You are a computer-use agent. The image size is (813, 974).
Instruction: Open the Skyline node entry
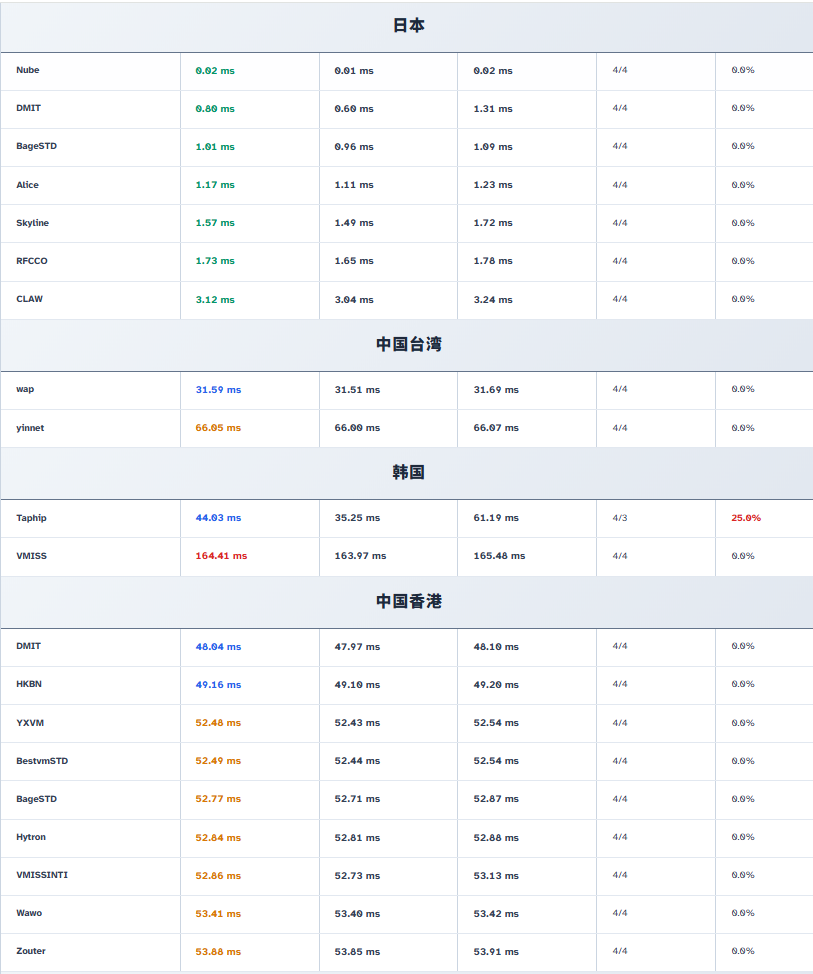[x=32, y=223]
